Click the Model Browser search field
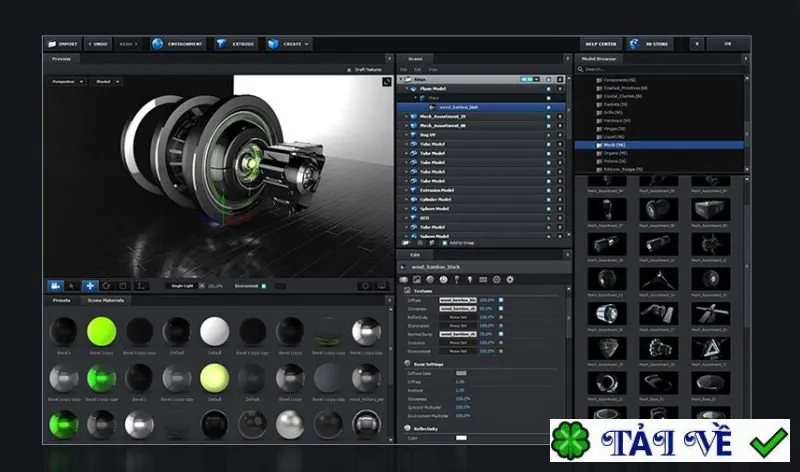Image resolution: width=800 pixels, height=472 pixels. tap(661, 69)
